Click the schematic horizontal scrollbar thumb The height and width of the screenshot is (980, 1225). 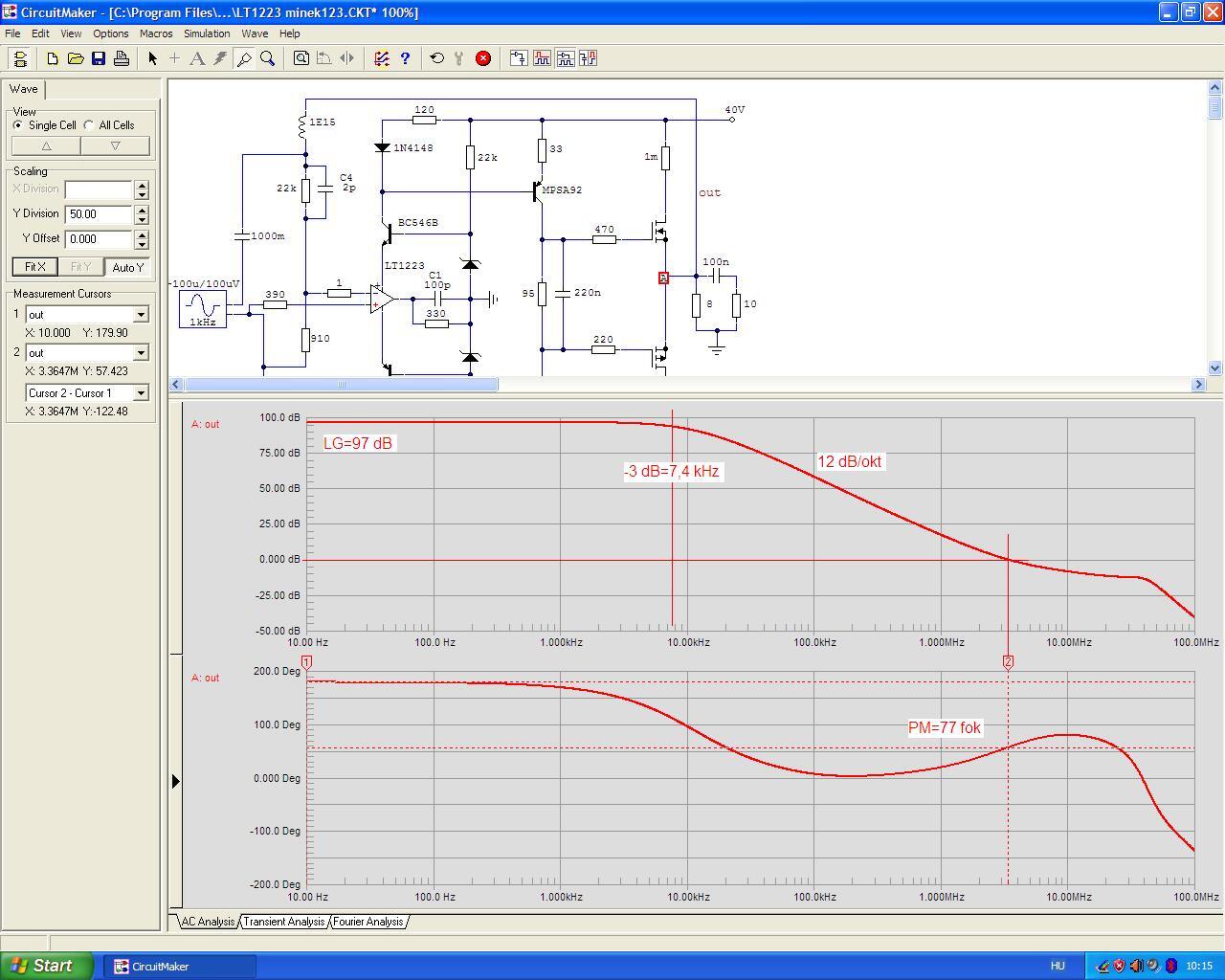pyautogui.click(x=341, y=385)
